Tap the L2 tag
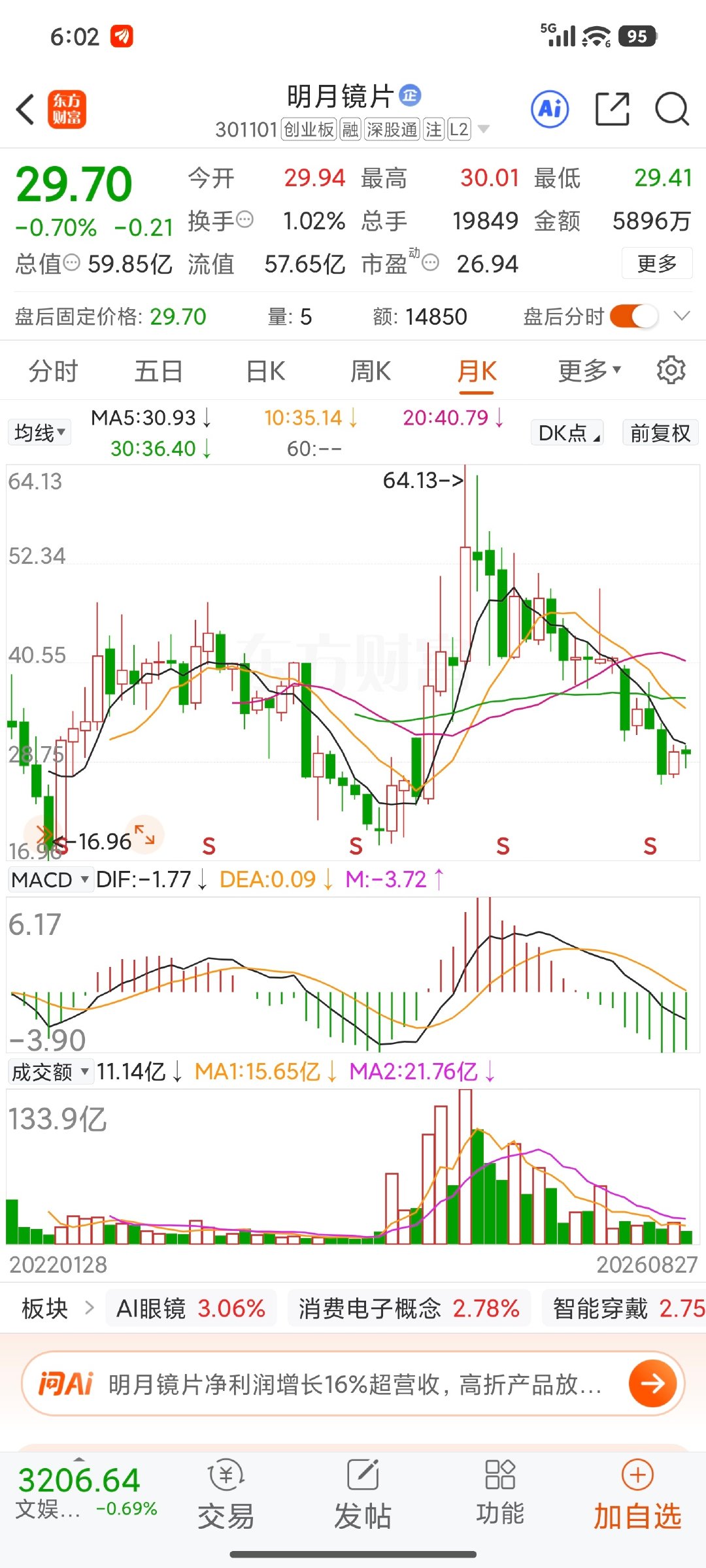Image resolution: width=706 pixels, height=1568 pixels. [459, 129]
